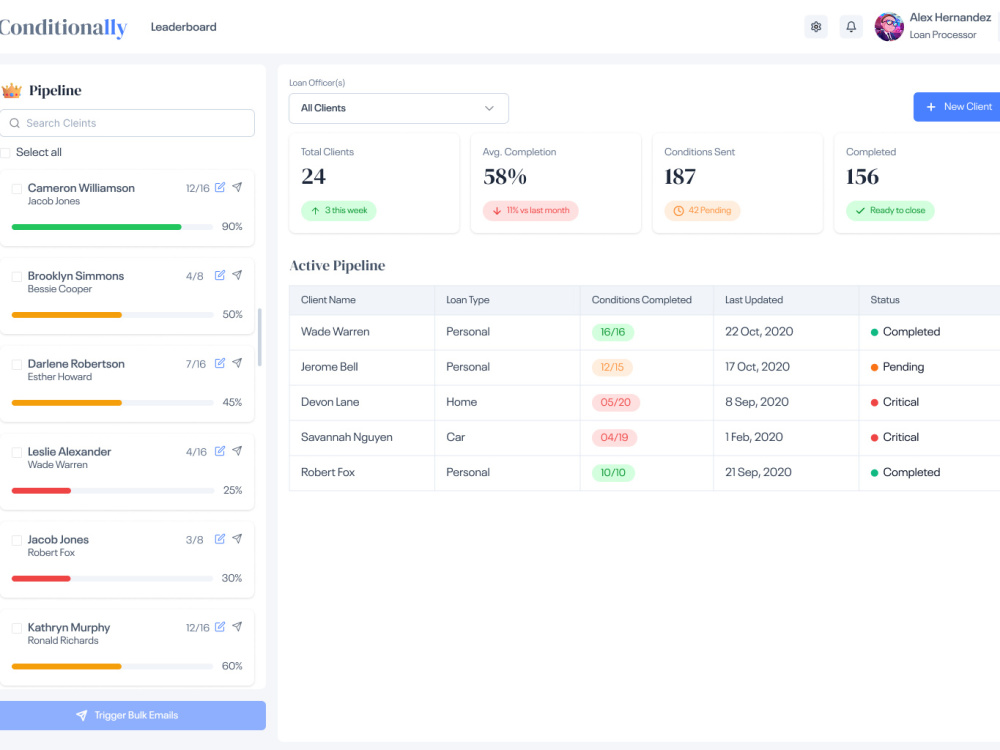
Task: Click the 05/20 conditions badge
Action: pyautogui.click(x=615, y=402)
